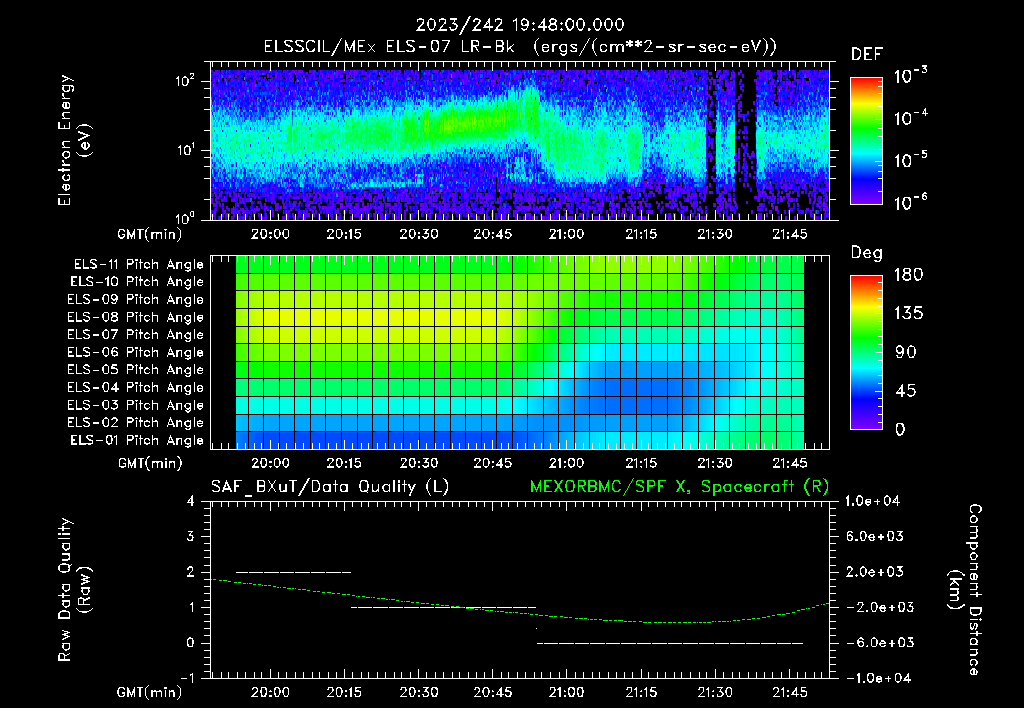This screenshot has width=1024, height=708.
Task: Click the 20:30 label under the pitch angle panel
Action: click(419, 464)
